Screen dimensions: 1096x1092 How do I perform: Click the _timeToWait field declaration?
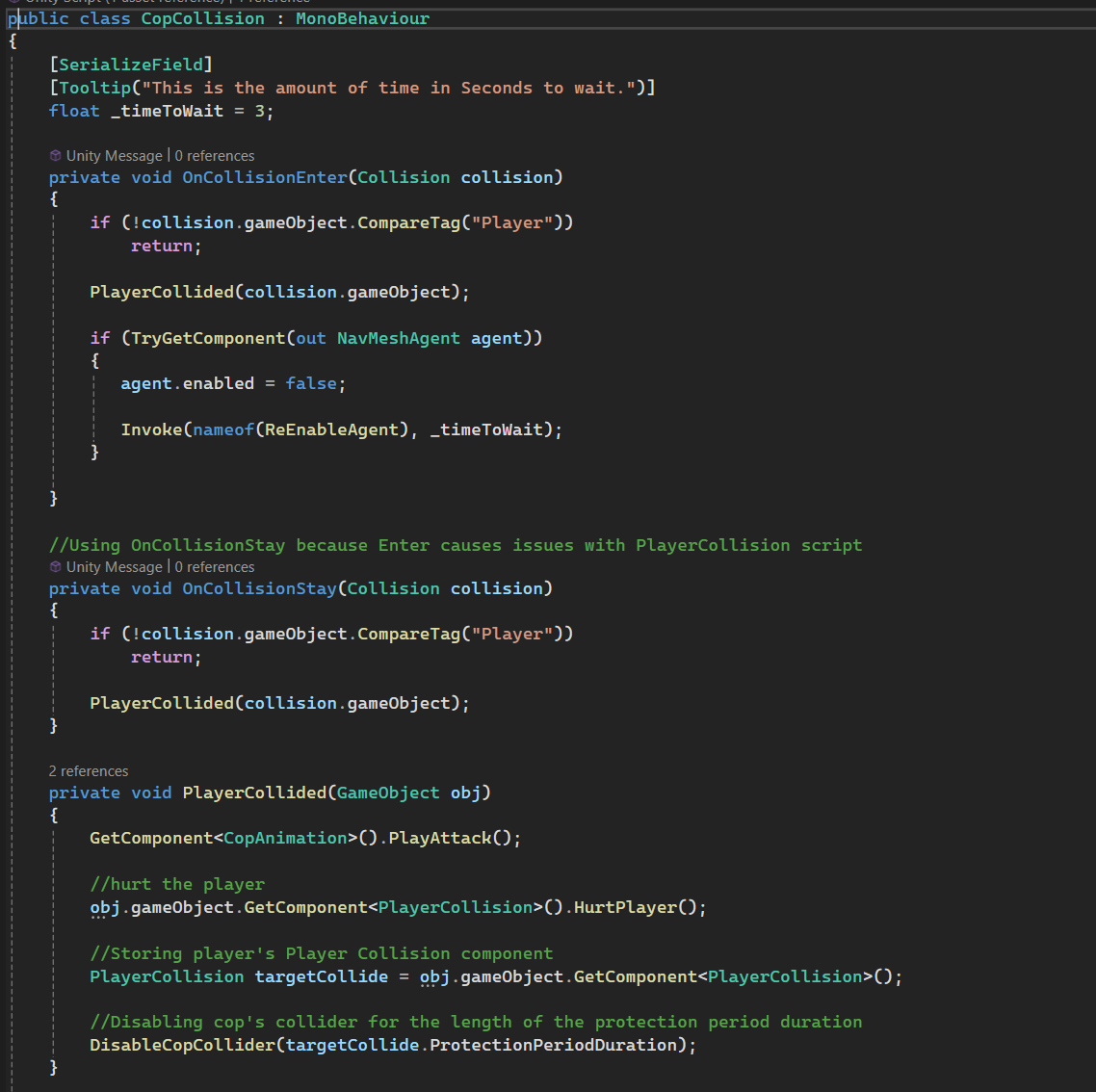[x=167, y=111]
